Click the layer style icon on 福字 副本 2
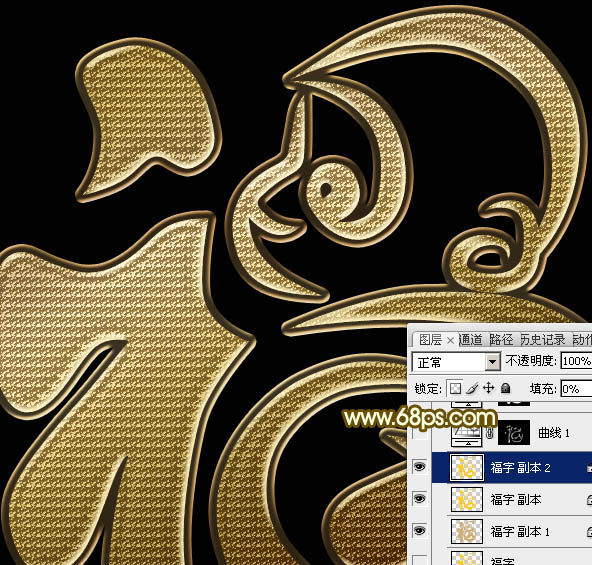This screenshot has height=565, width=592. click(x=589, y=468)
